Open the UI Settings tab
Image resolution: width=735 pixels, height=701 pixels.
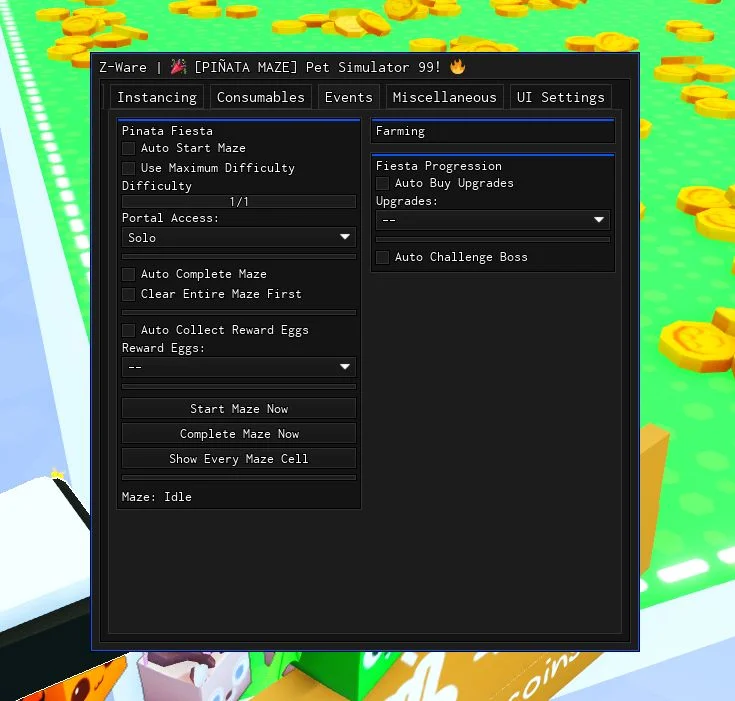tap(561, 97)
